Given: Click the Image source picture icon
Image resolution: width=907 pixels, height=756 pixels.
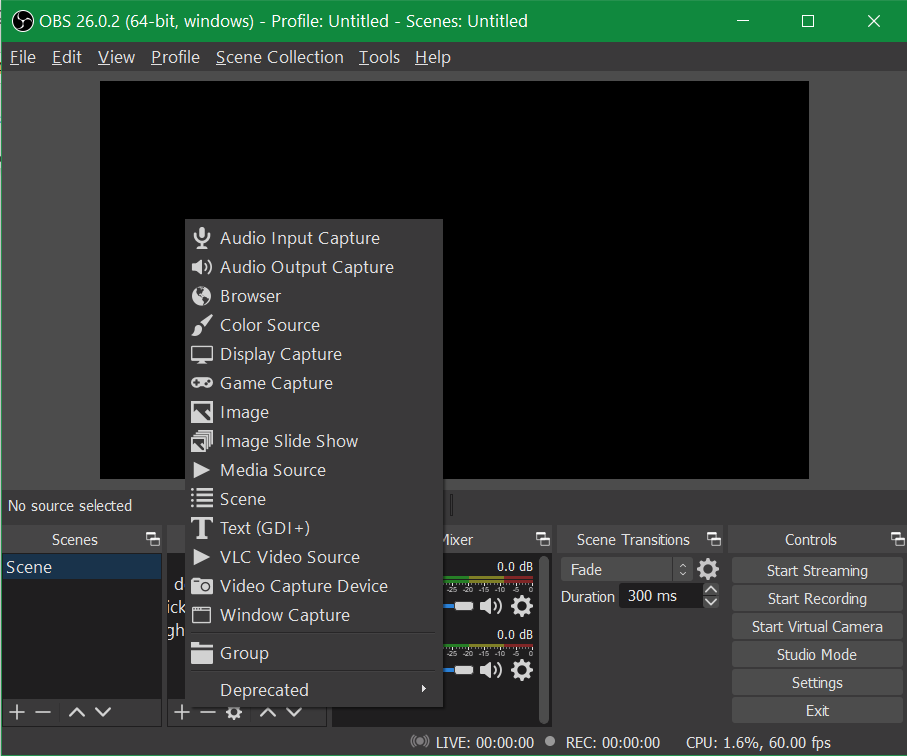Looking at the screenshot, I should (201, 412).
